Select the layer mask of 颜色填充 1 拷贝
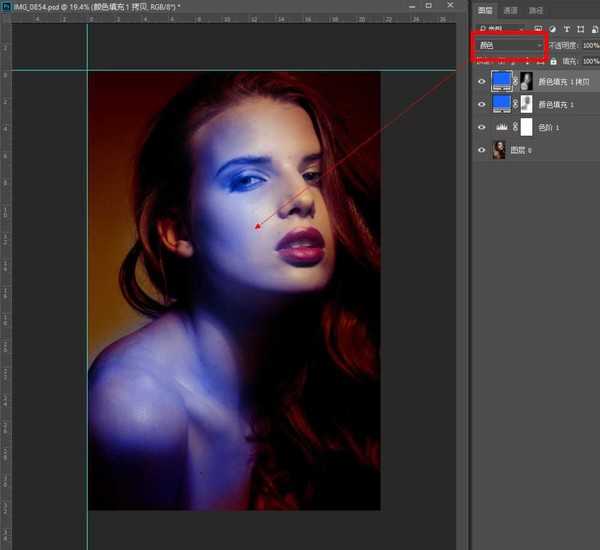600x550 pixels. pos(527,81)
